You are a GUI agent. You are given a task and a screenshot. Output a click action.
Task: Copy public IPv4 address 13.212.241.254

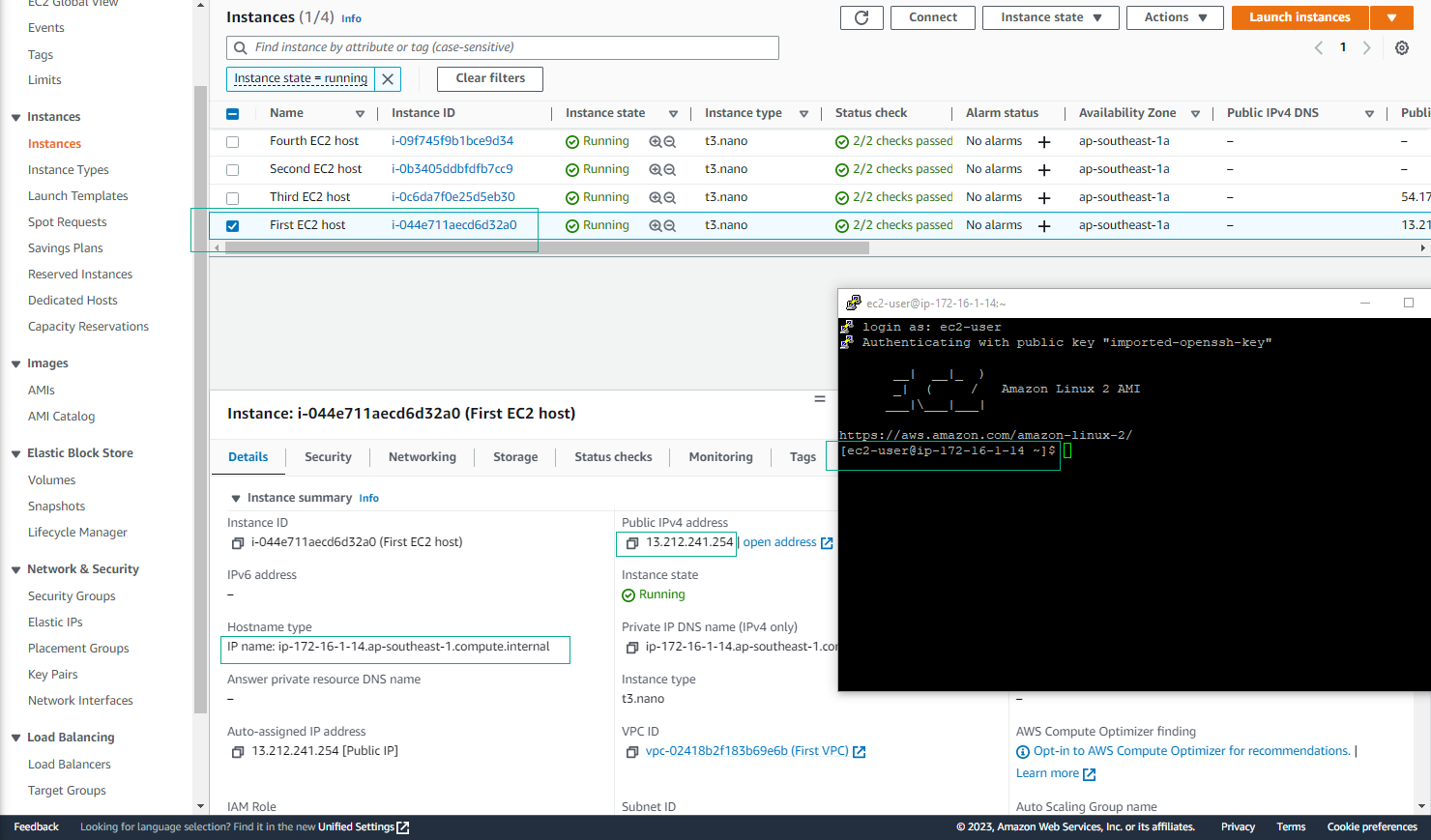click(632, 543)
